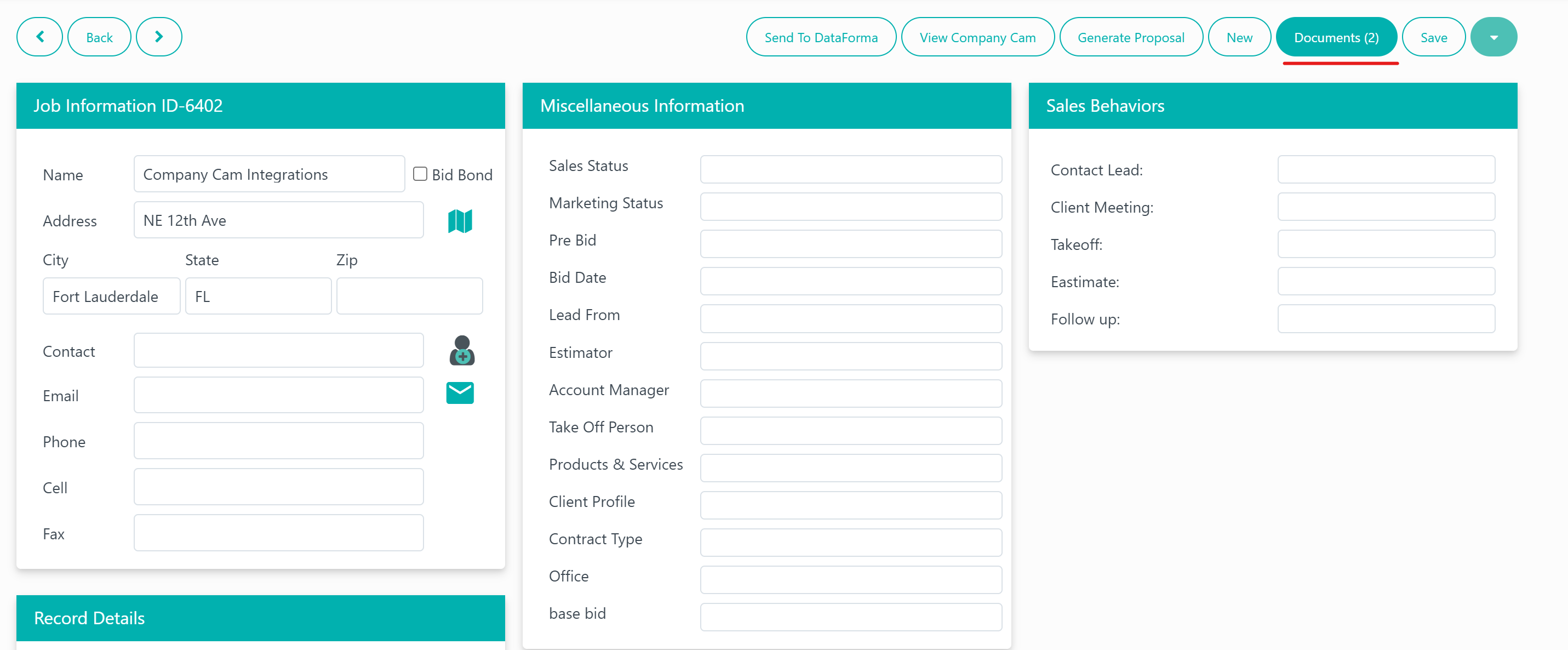Image resolution: width=1568 pixels, height=650 pixels.
Task: Click Send To DataForma
Action: click(821, 37)
